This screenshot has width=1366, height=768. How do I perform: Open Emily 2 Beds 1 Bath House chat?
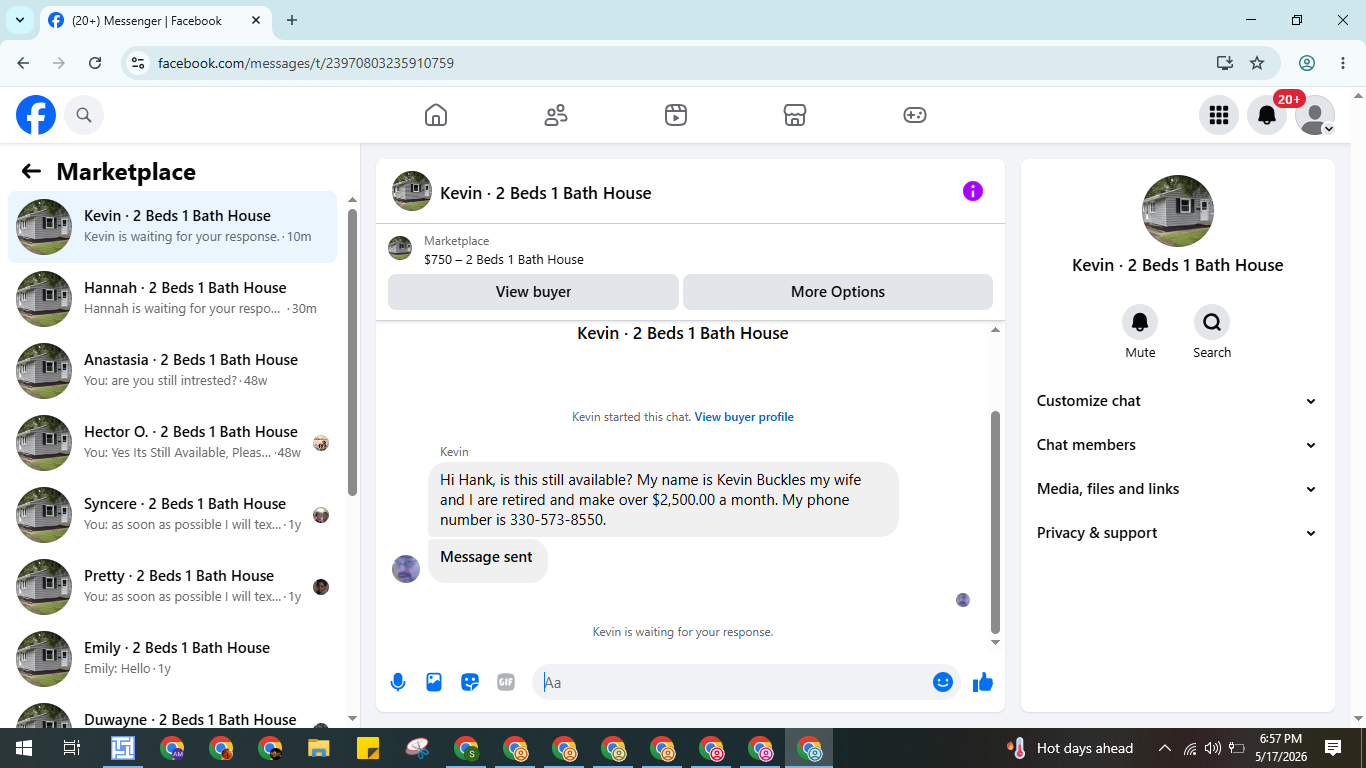pos(173,659)
